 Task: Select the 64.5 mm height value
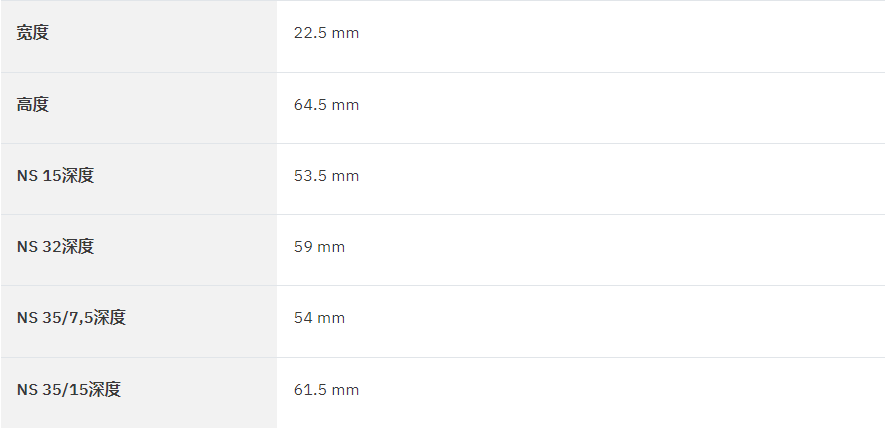[326, 104]
